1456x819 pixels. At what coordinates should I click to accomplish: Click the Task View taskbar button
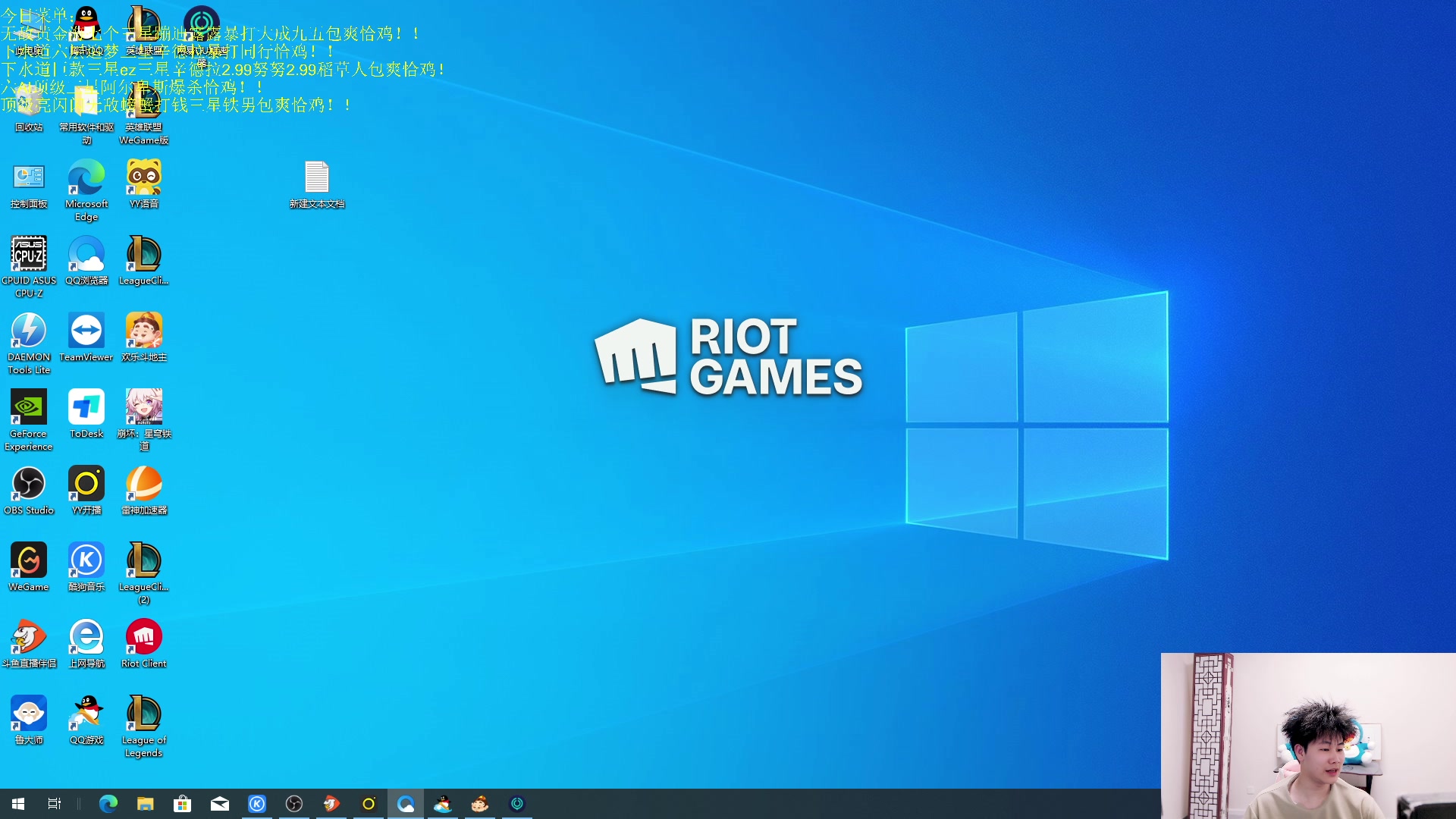point(54,804)
